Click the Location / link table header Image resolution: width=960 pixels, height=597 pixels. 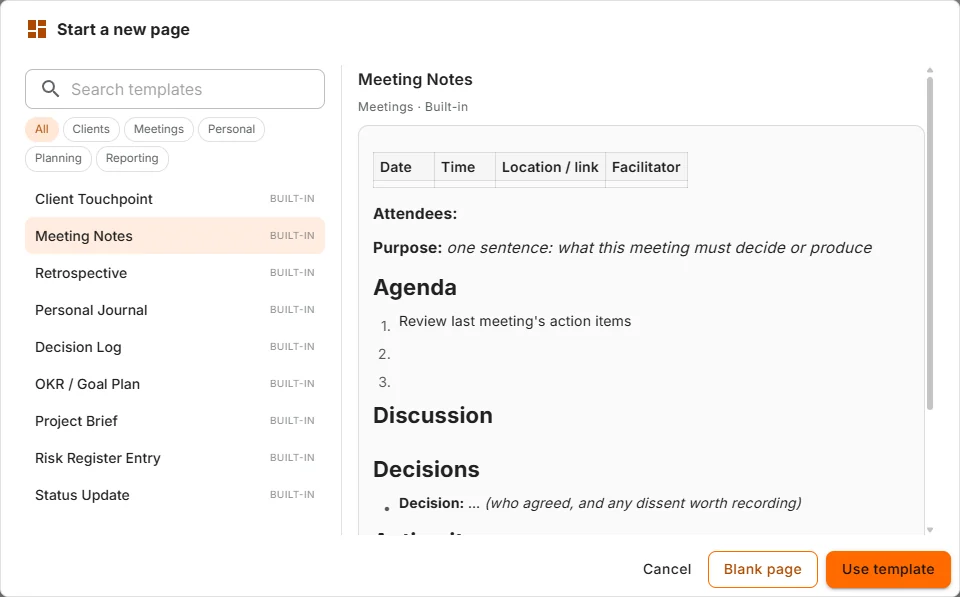pos(550,167)
